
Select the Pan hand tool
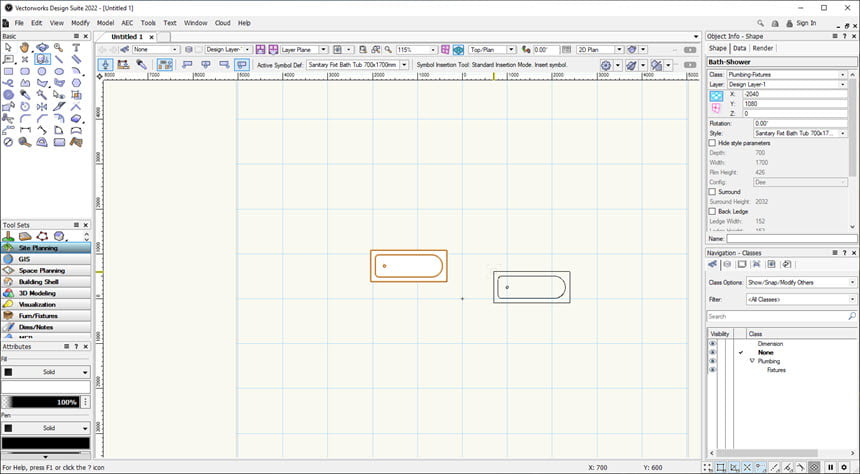coord(25,48)
